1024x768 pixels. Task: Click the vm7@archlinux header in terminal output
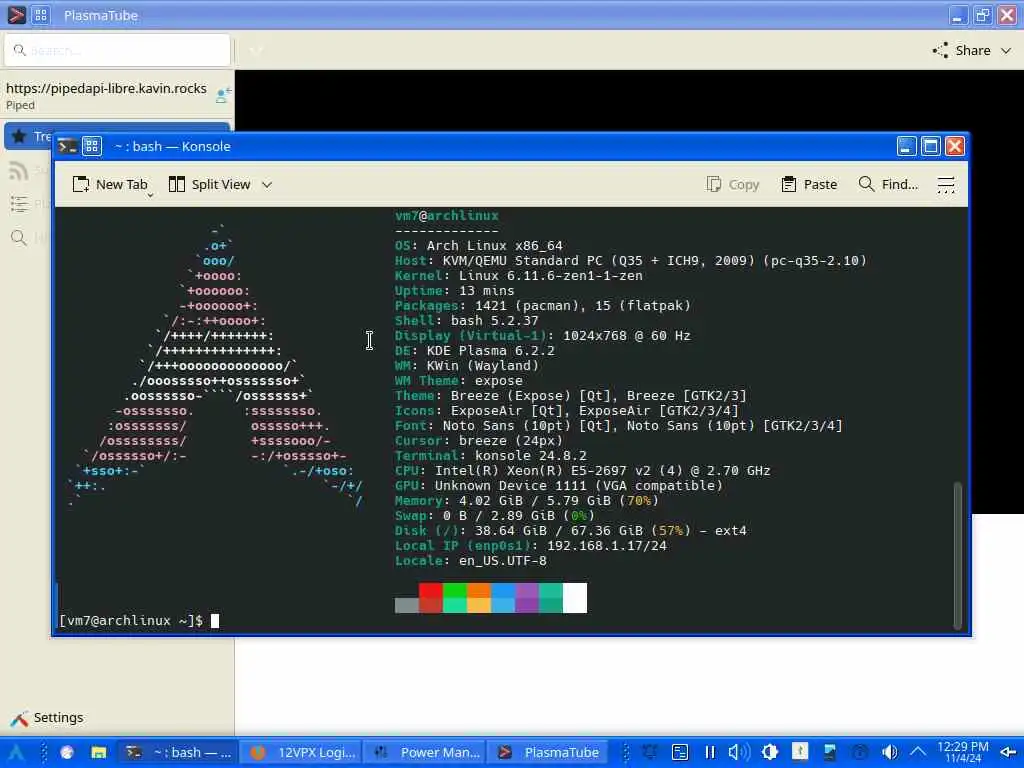point(447,216)
